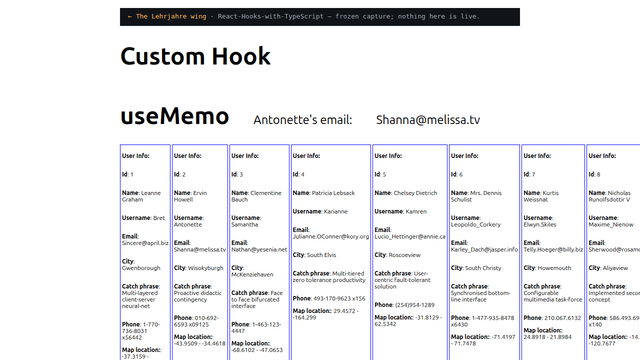640x360 pixels.
Task: Select email 'Nathan@yesenia.net'
Action: click(259, 249)
